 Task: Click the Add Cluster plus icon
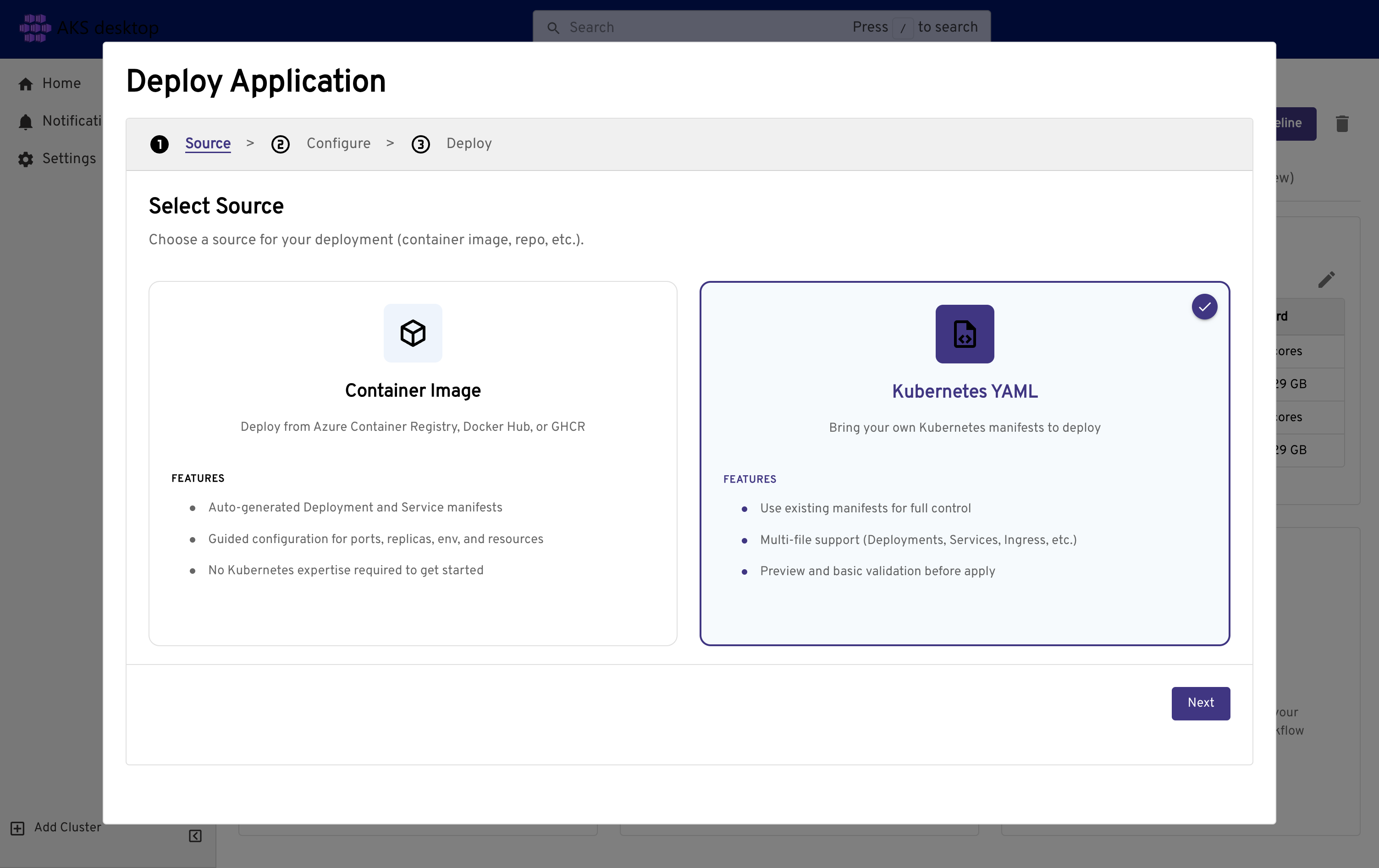click(18, 828)
